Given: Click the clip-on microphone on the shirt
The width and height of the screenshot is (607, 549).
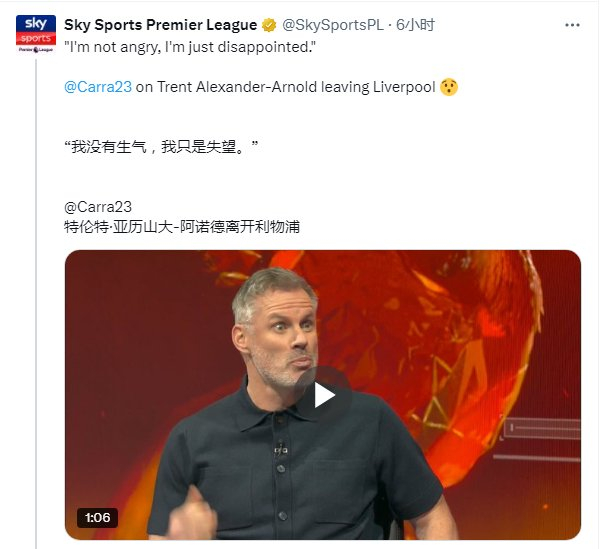Looking at the screenshot, I should tap(281, 449).
